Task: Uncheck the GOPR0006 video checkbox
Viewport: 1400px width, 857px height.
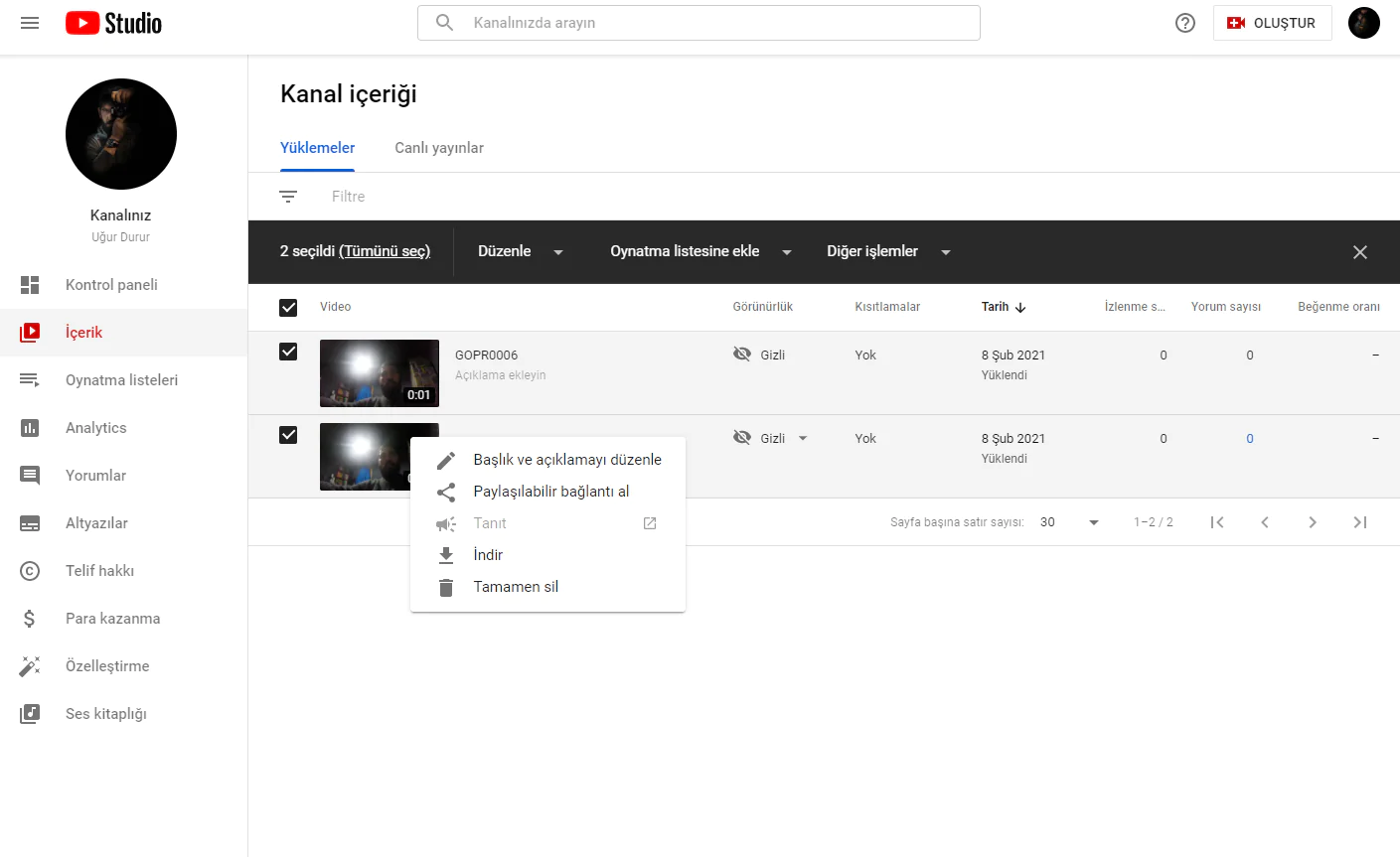Action: click(x=288, y=352)
